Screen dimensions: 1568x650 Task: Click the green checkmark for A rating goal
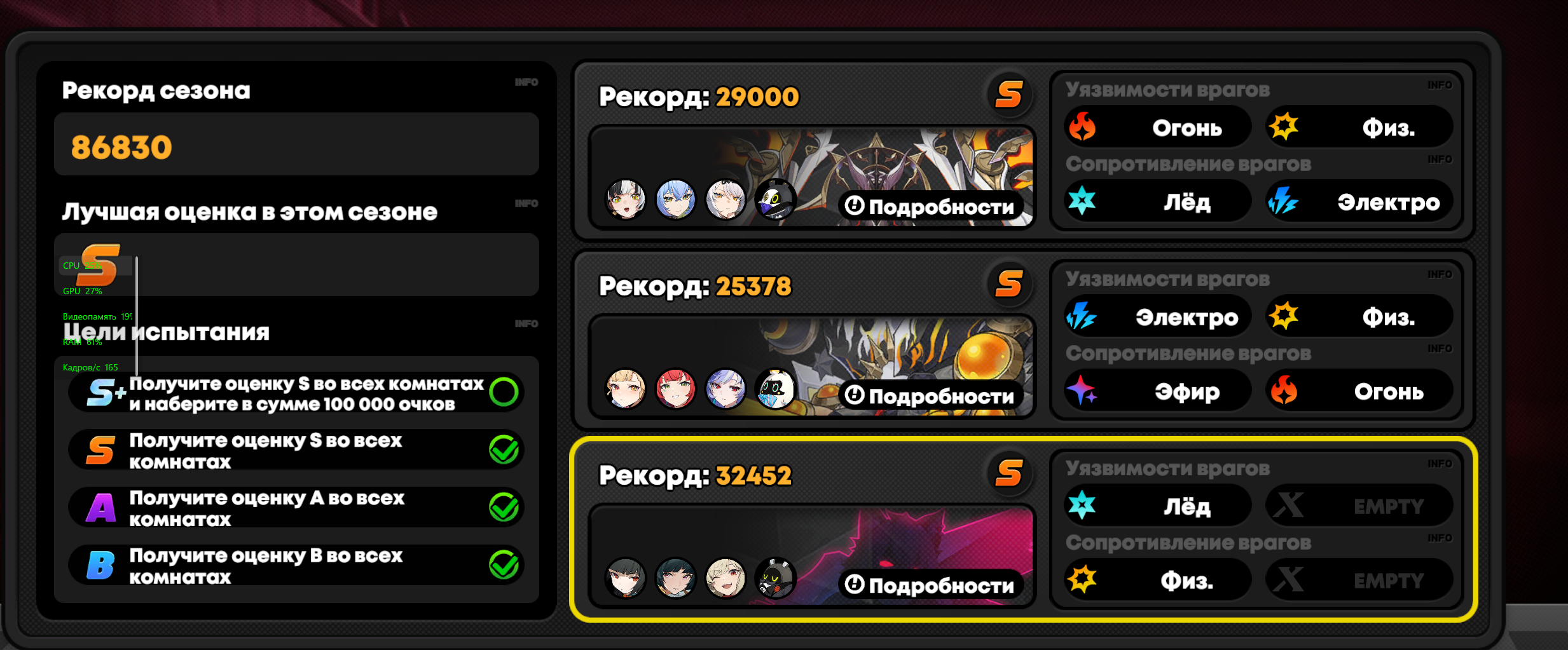click(x=504, y=507)
